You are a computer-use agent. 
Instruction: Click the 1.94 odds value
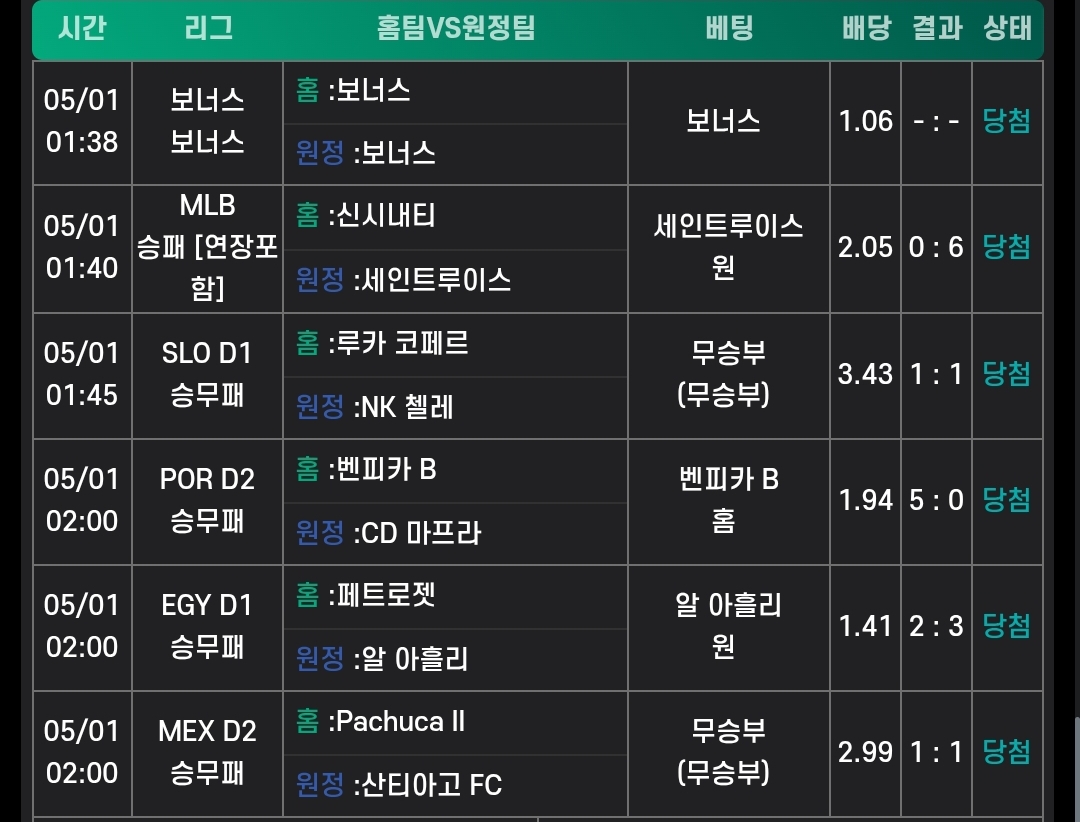point(866,500)
